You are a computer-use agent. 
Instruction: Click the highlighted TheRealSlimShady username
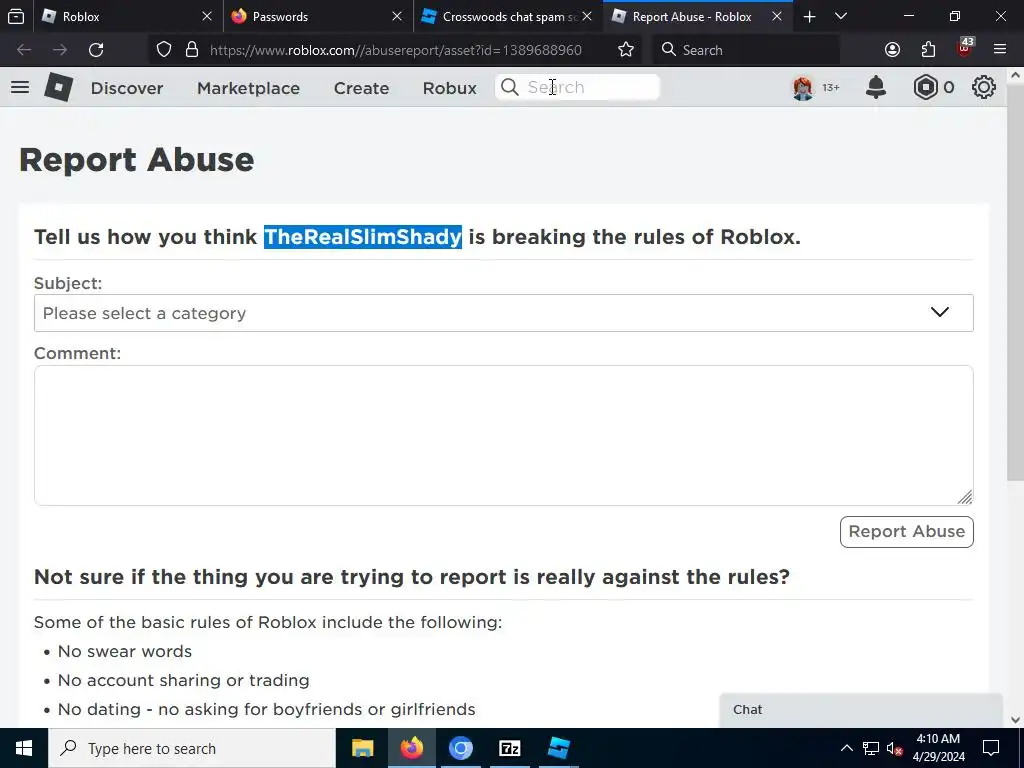point(362,236)
